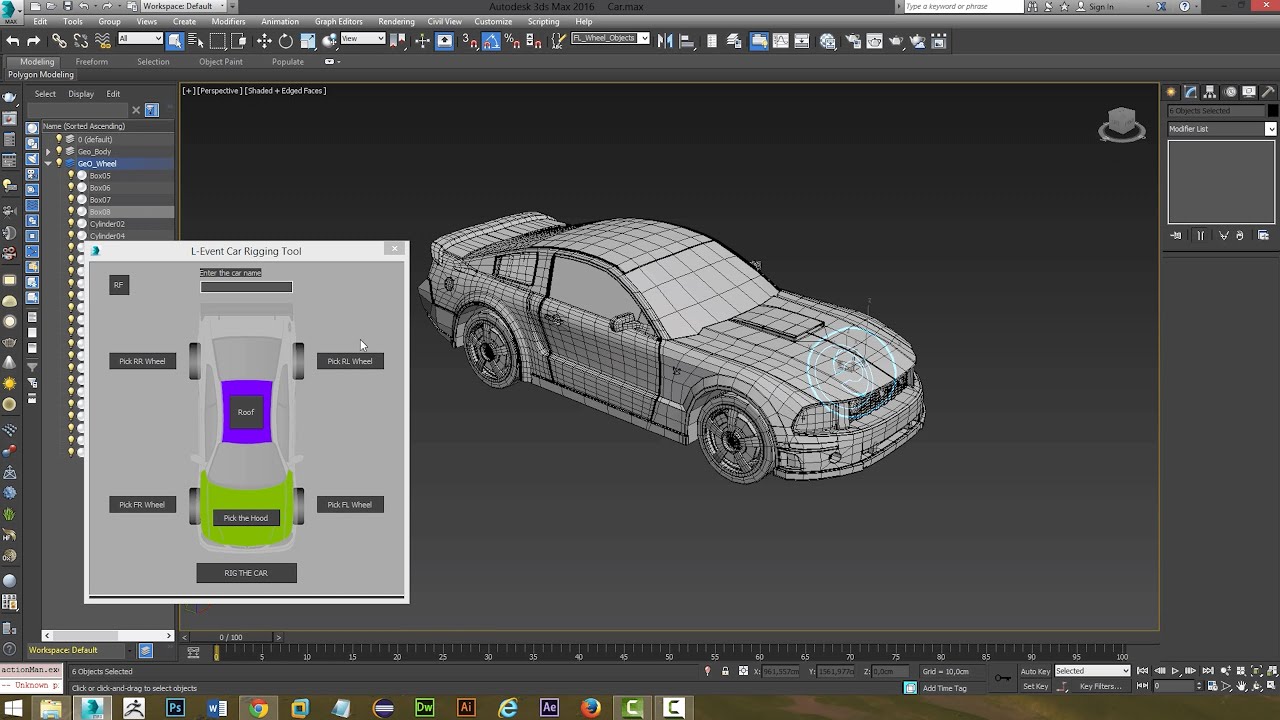The width and height of the screenshot is (1280, 720).
Task: Click the Select and Link chain icon
Action: pos(59,41)
